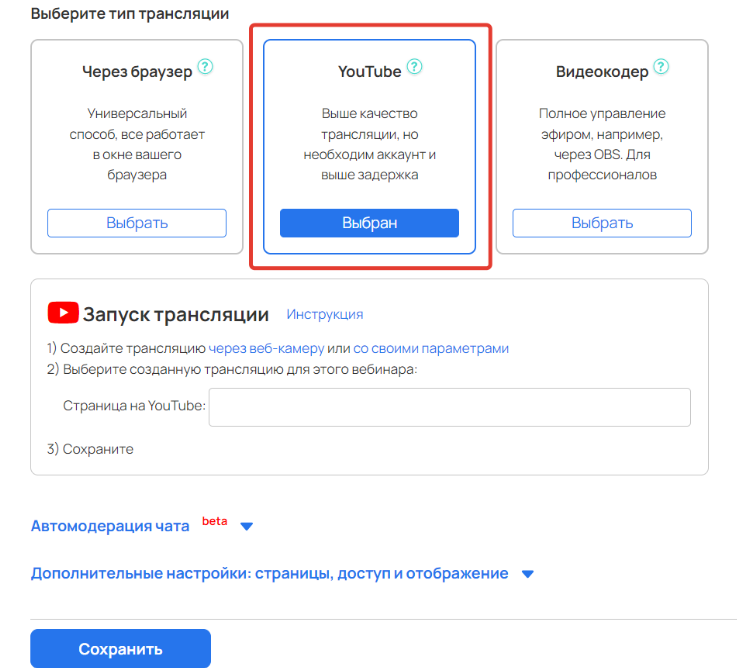
Task: Follow the со своими параметрами link
Action: click(x=431, y=348)
